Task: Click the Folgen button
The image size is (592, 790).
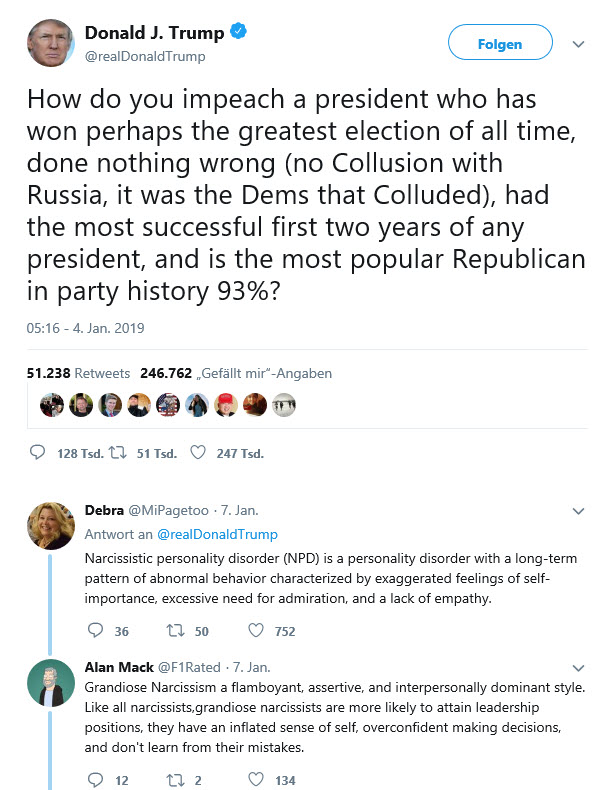Action: coord(500,44)
